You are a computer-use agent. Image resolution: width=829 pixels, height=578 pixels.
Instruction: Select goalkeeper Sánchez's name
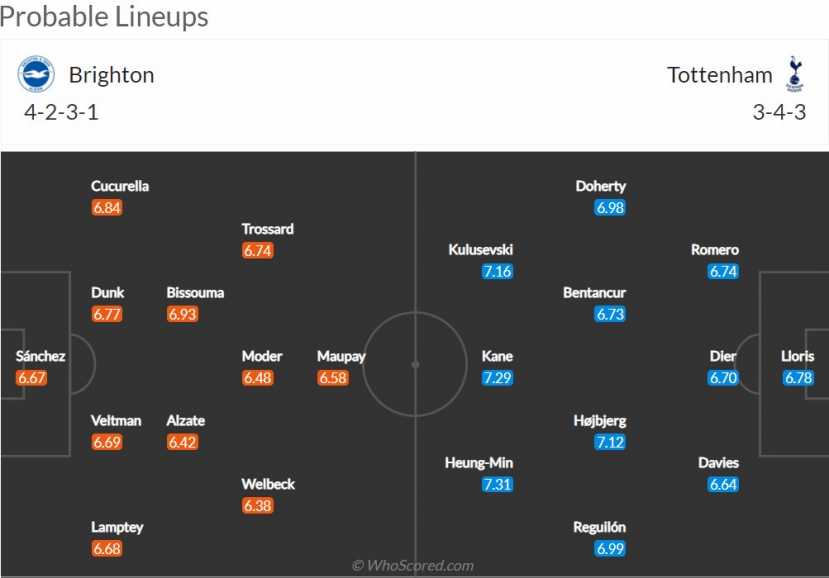click(40, 356)
